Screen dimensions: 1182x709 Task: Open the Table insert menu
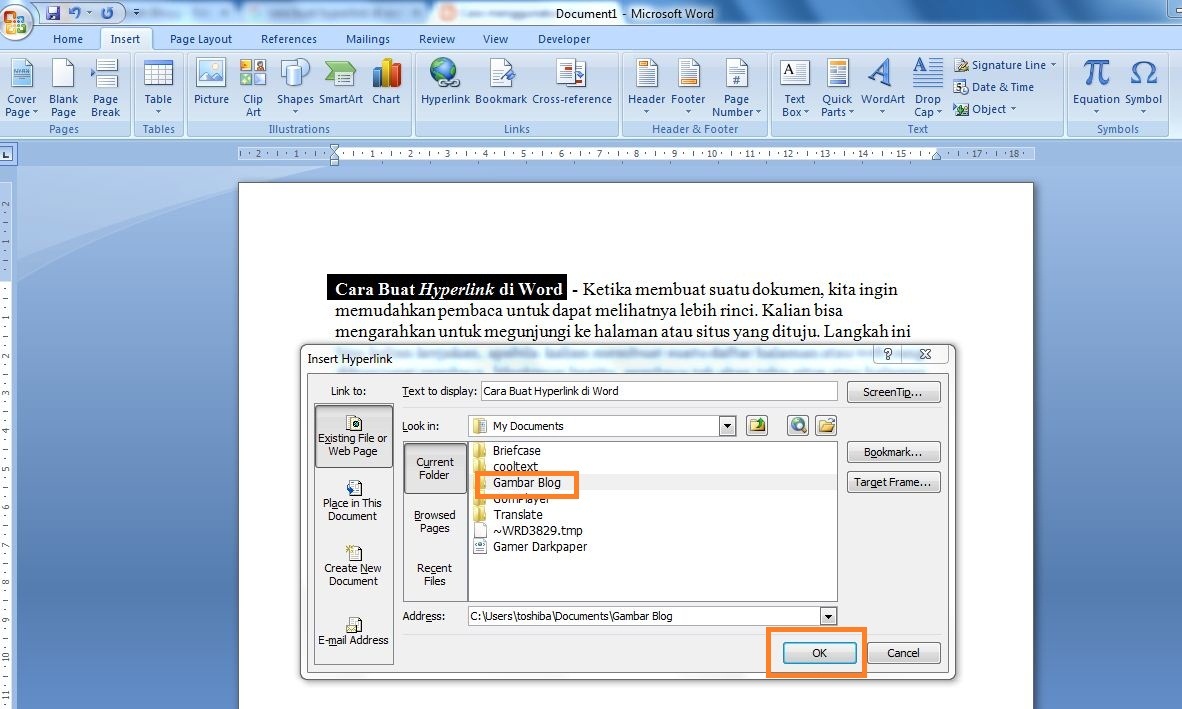[x=158, y=87]
